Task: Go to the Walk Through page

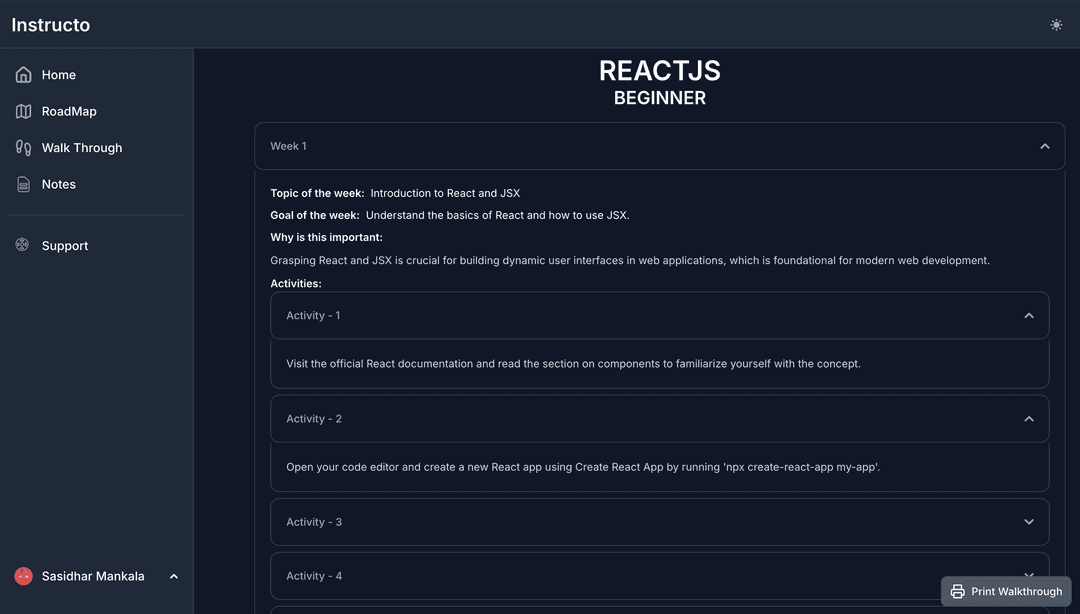Action: 96,147
